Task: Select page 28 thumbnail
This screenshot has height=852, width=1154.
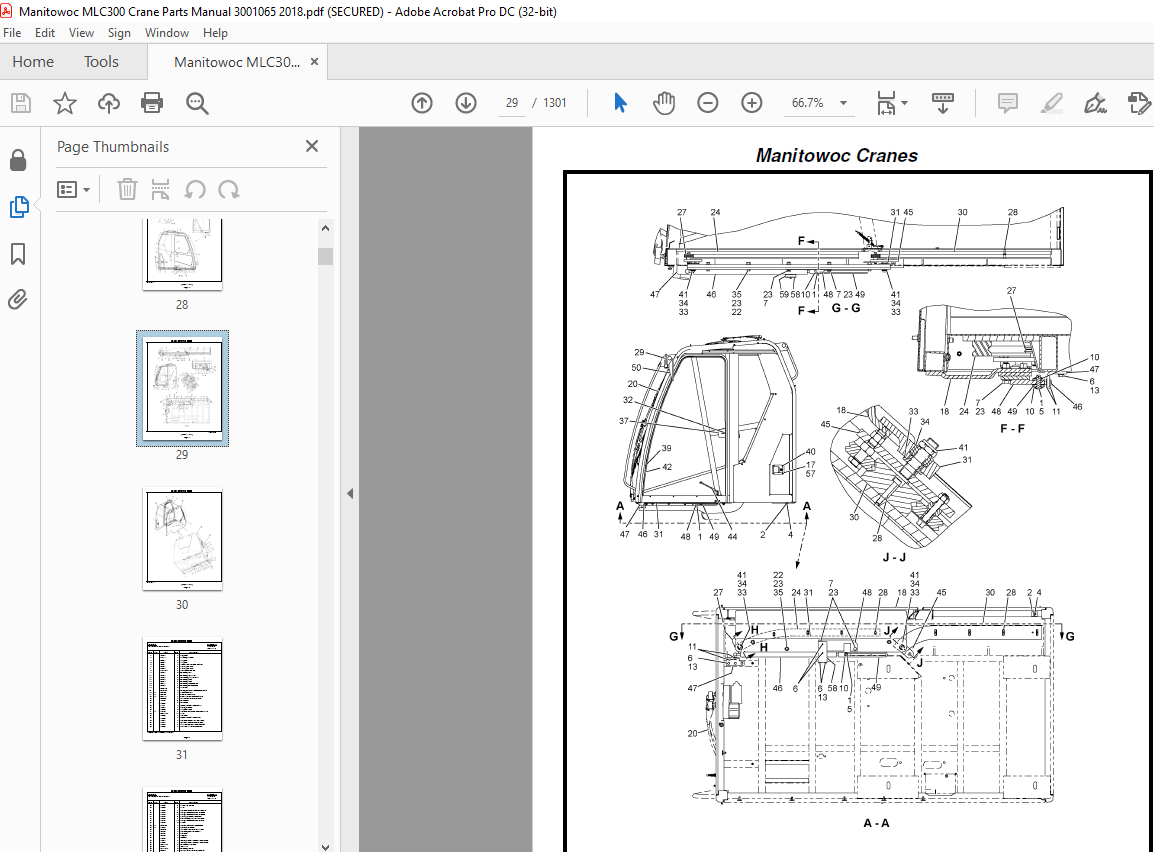Action: coord(183,254)
